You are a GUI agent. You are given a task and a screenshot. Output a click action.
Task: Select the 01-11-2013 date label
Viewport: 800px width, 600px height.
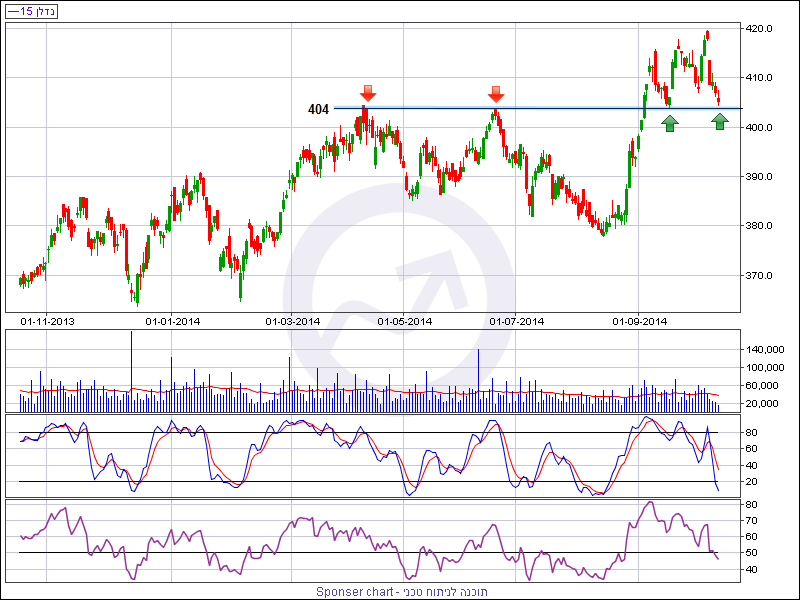[x=47, y=321]
